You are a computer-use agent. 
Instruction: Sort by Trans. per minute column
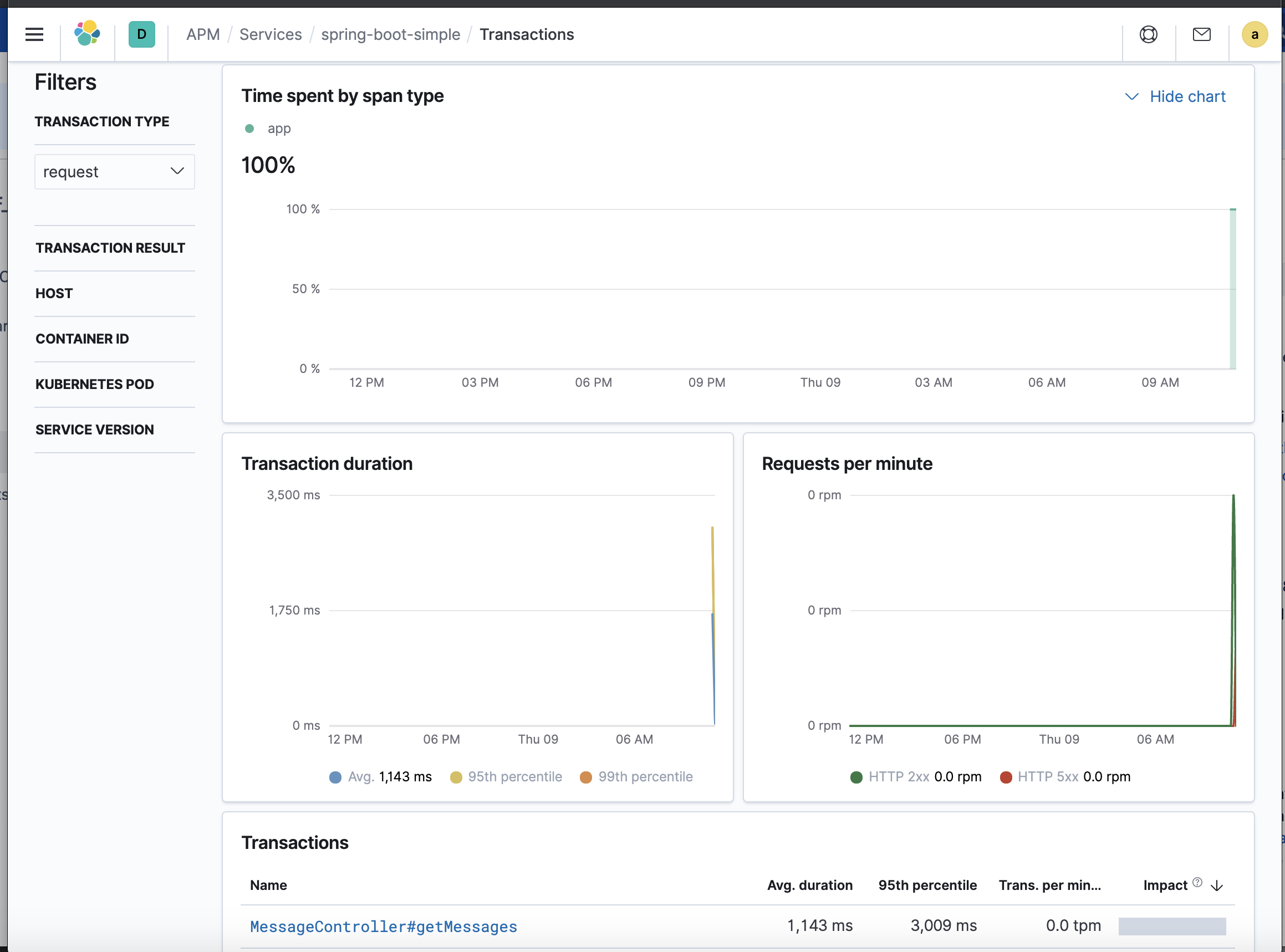click(x=1050, y=886)
